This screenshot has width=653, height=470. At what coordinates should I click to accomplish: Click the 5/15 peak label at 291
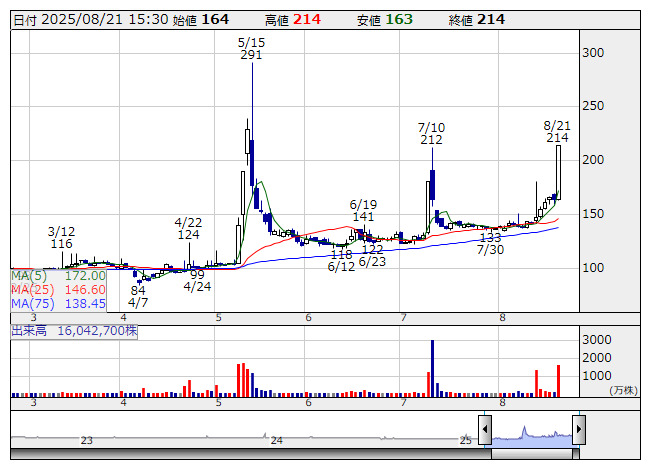251,48
